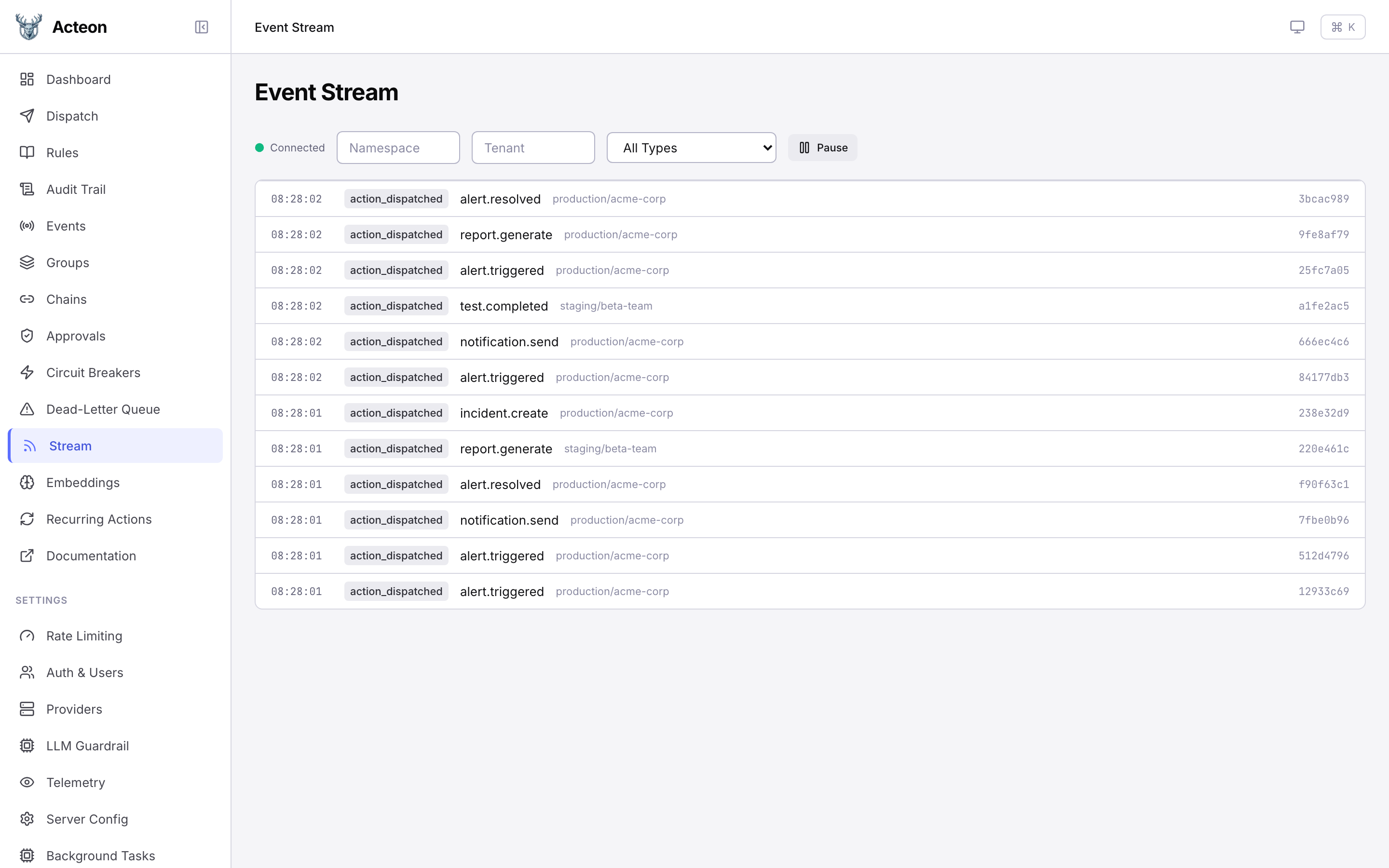Screen dimensions: 1389x868
Task: Select the test.completed event row
Action: coord(504,306)
